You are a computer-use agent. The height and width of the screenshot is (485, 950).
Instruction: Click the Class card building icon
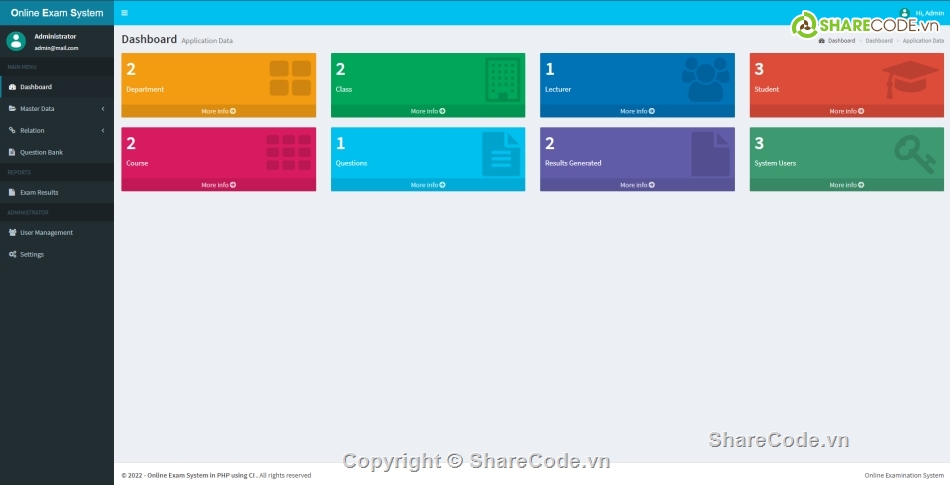[502, 78]
